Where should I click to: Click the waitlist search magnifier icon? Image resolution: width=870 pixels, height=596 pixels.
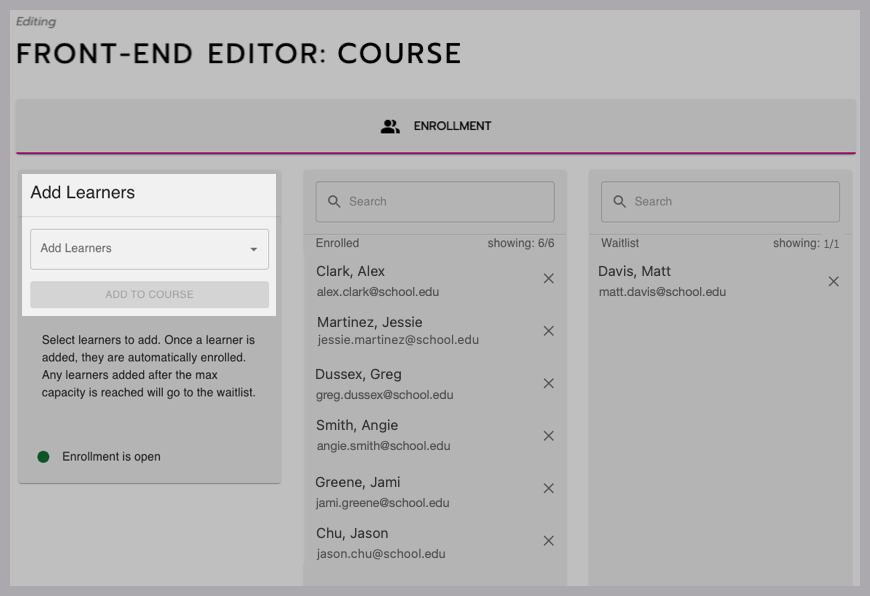click(620, 202)
